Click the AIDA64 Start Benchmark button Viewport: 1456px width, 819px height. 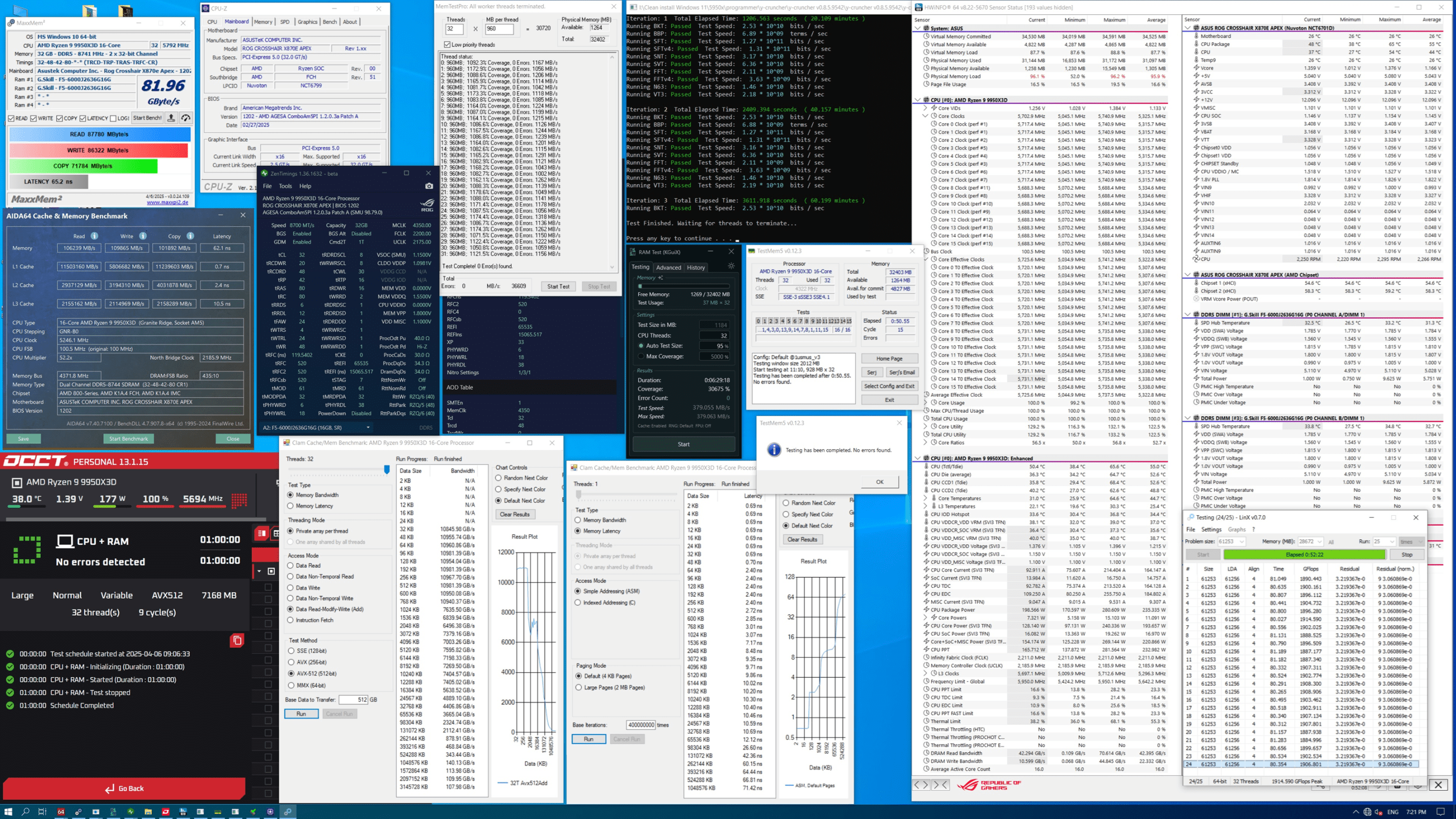coord(129,439)
